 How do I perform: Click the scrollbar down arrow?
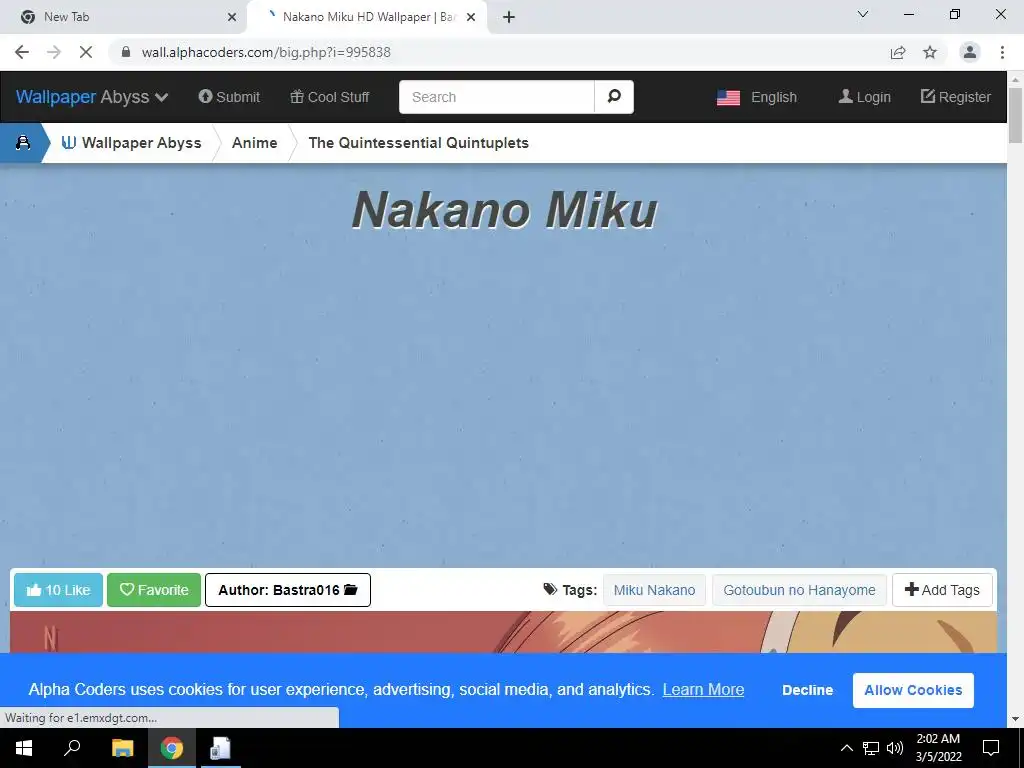(x=1016, y=720)
